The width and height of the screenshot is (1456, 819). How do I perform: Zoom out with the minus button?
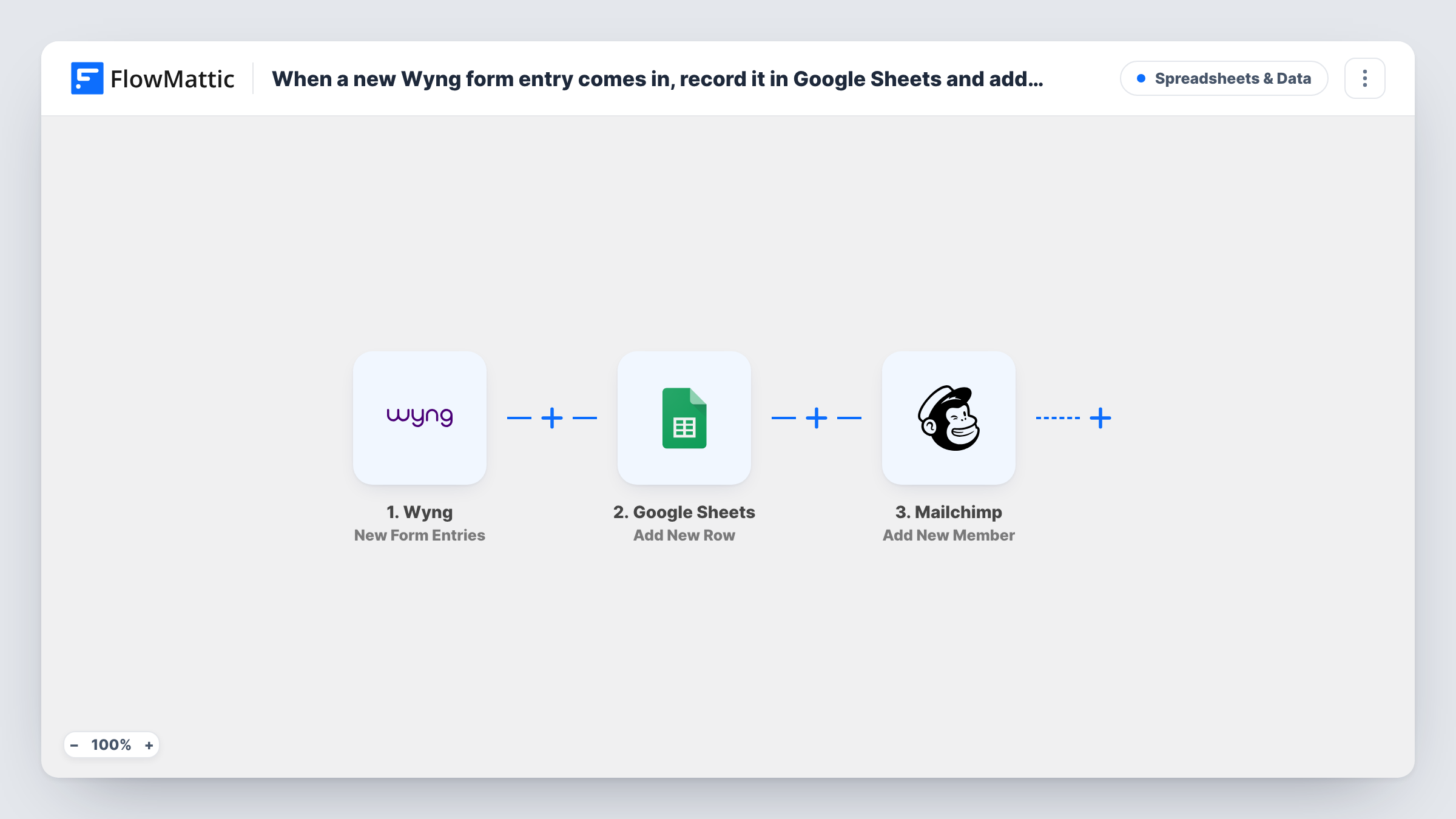(75, 745)
